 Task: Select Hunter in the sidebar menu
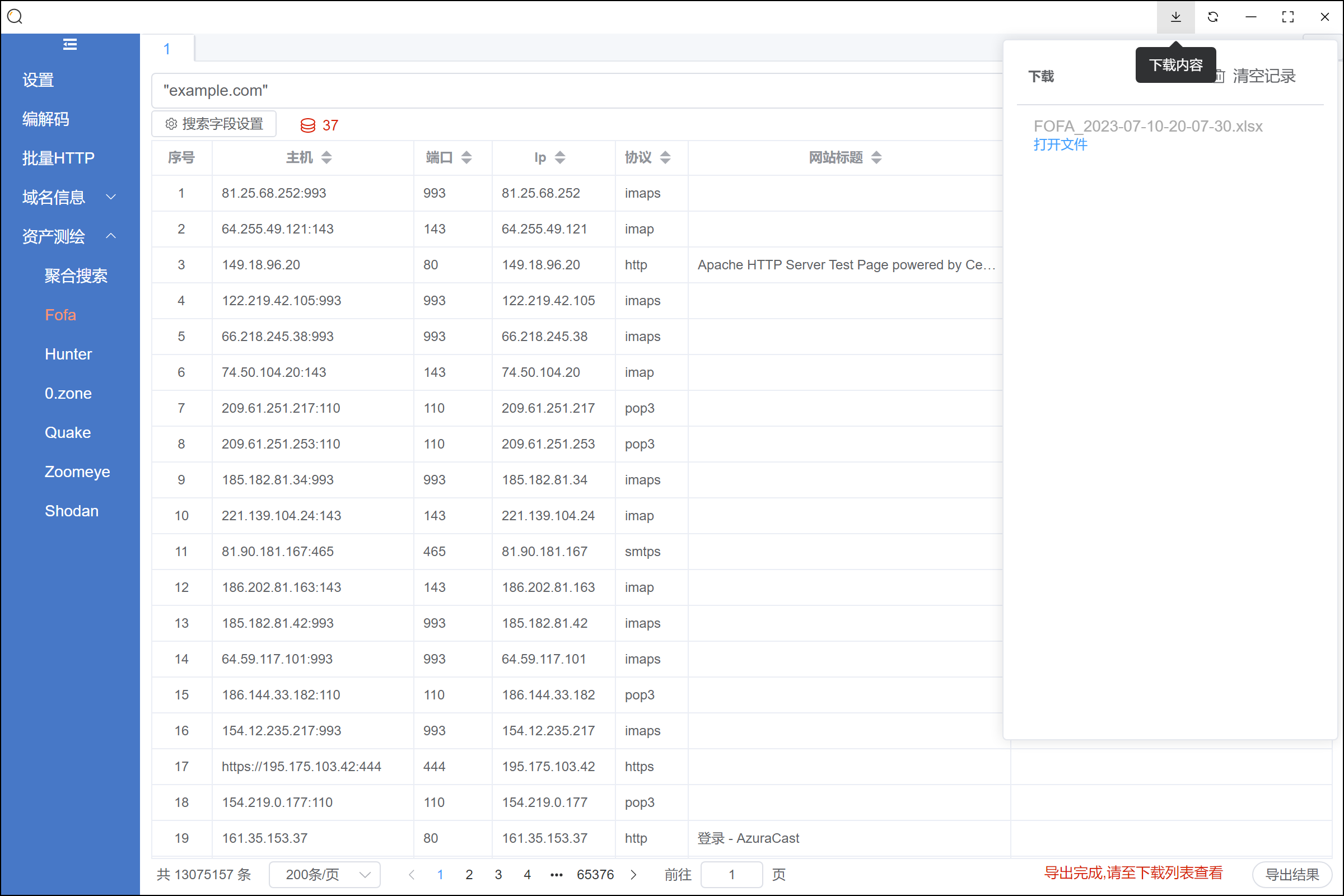pyautogui.click(x=68, y=354)
